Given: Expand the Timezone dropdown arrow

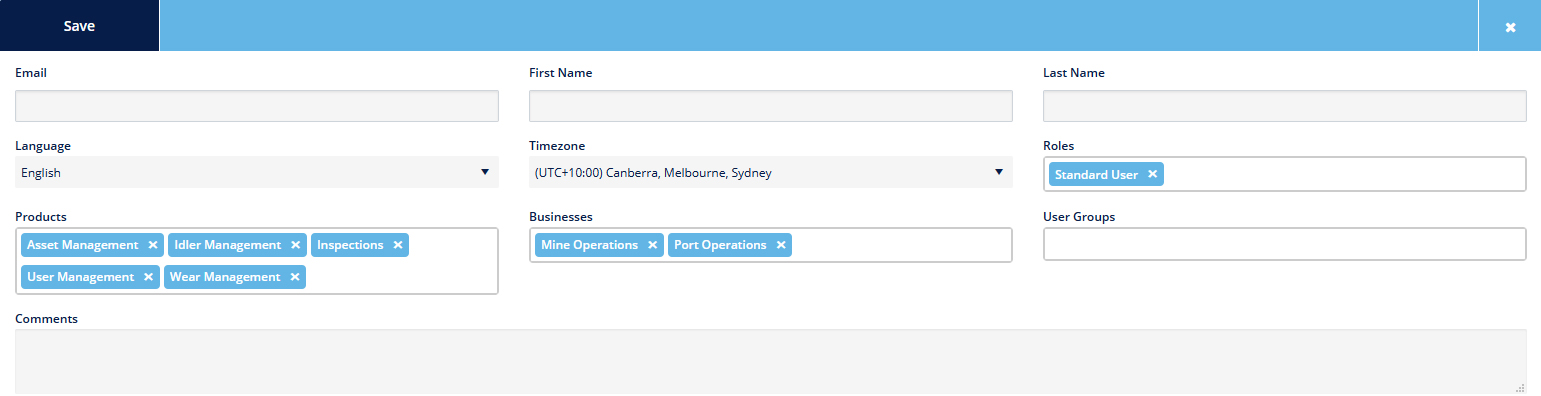Looking at the screenshot, I should click(x=998, y=172).
